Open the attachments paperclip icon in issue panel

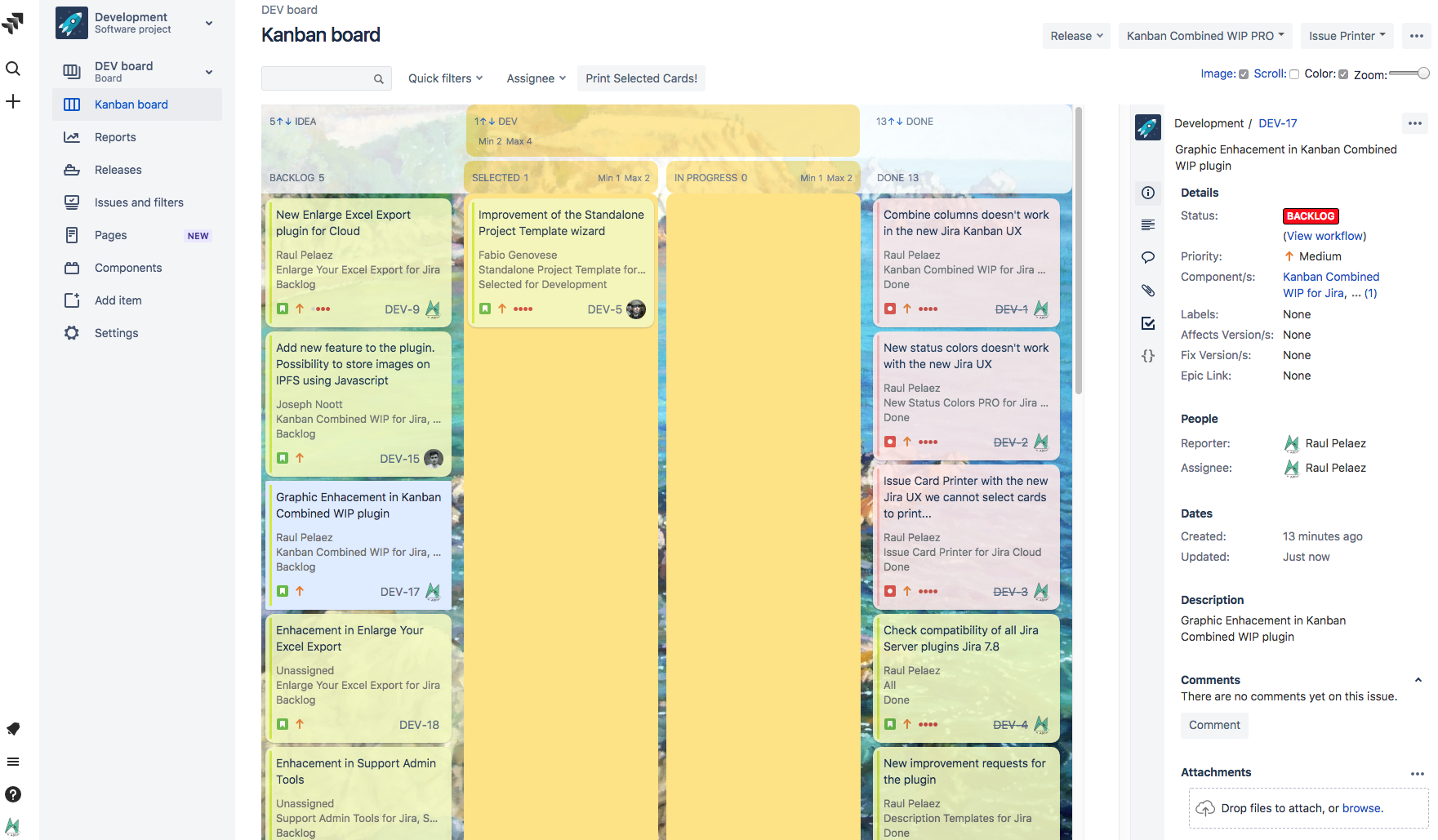pyautogui.click(x=1148, y=290)
